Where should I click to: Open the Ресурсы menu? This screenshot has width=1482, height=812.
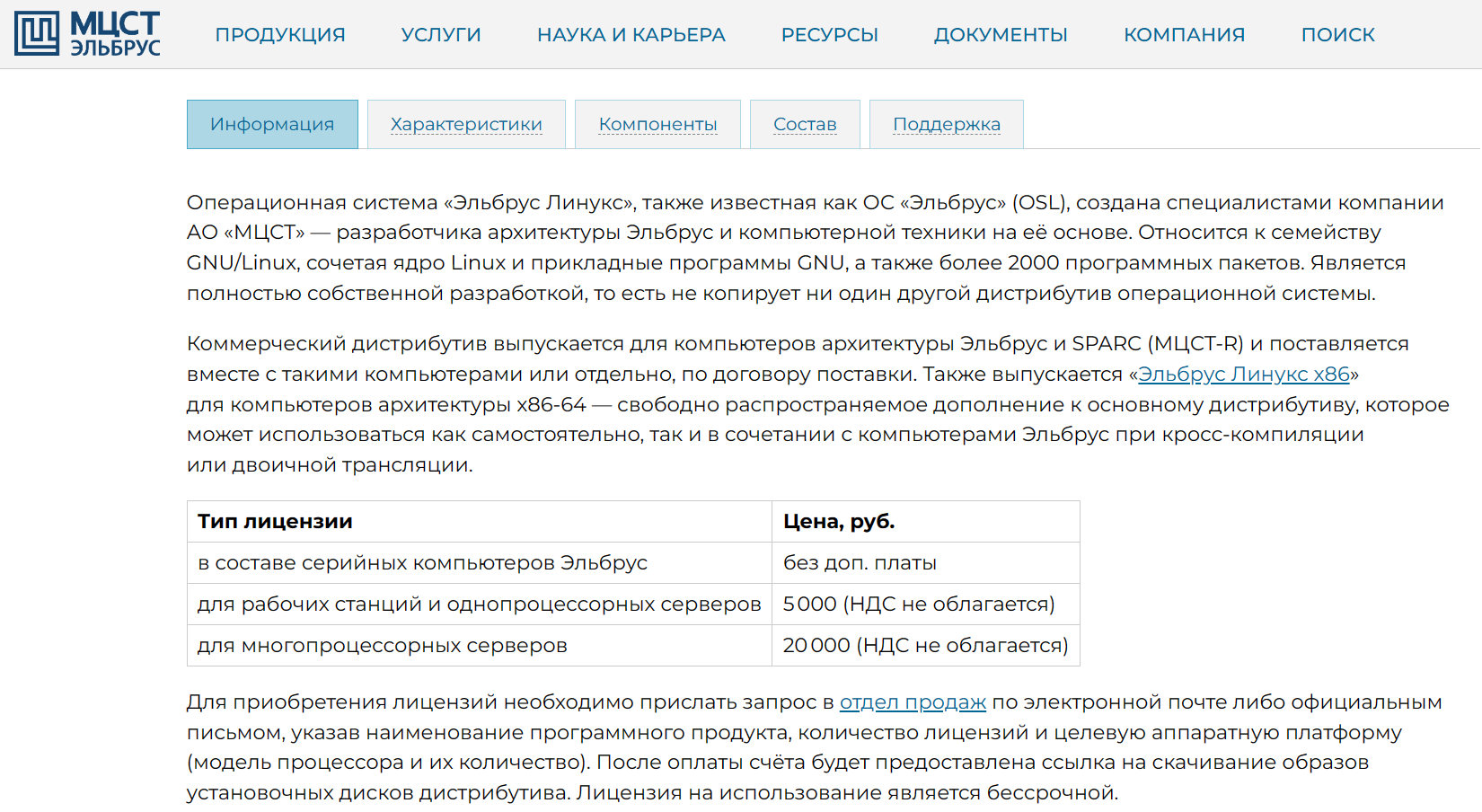pos(830,35)
